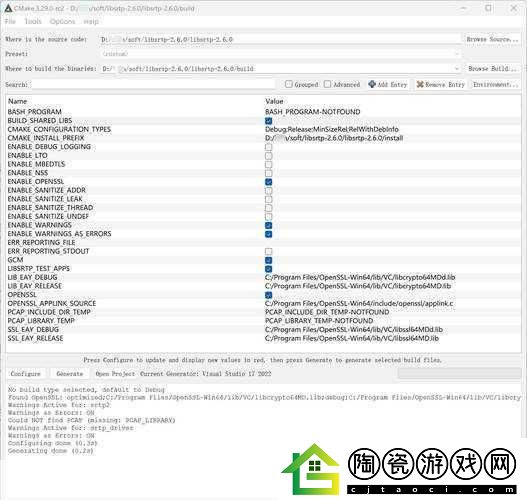Click the PCAP_LIBRARY_TEMP entry name
The width and height of the screenshot is (527, 500).
(41, 321)
